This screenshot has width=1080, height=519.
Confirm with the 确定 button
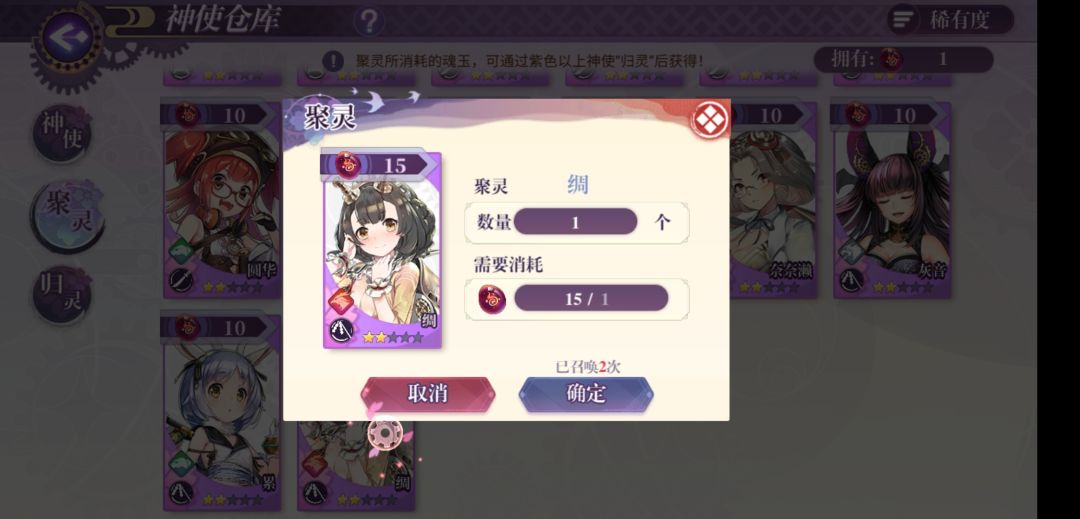[x=586, y=394]
